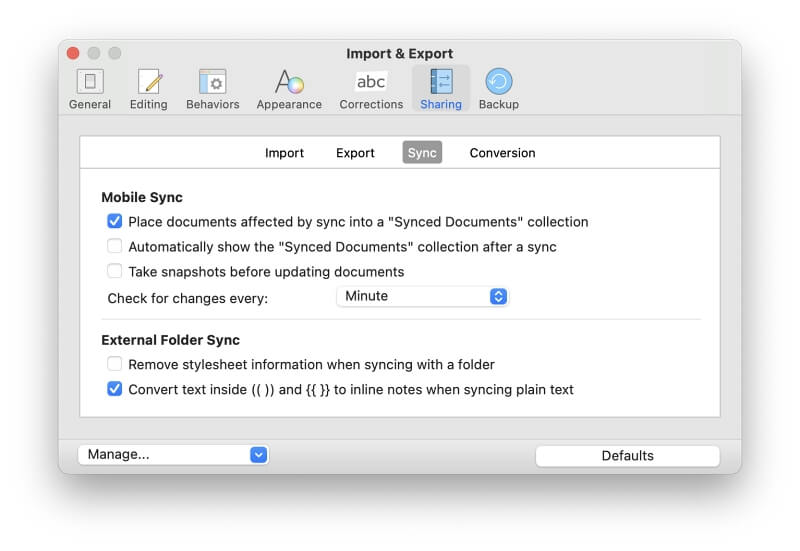
Task: Disable Convert text to inline notes
Action: [x=115, y=389]
